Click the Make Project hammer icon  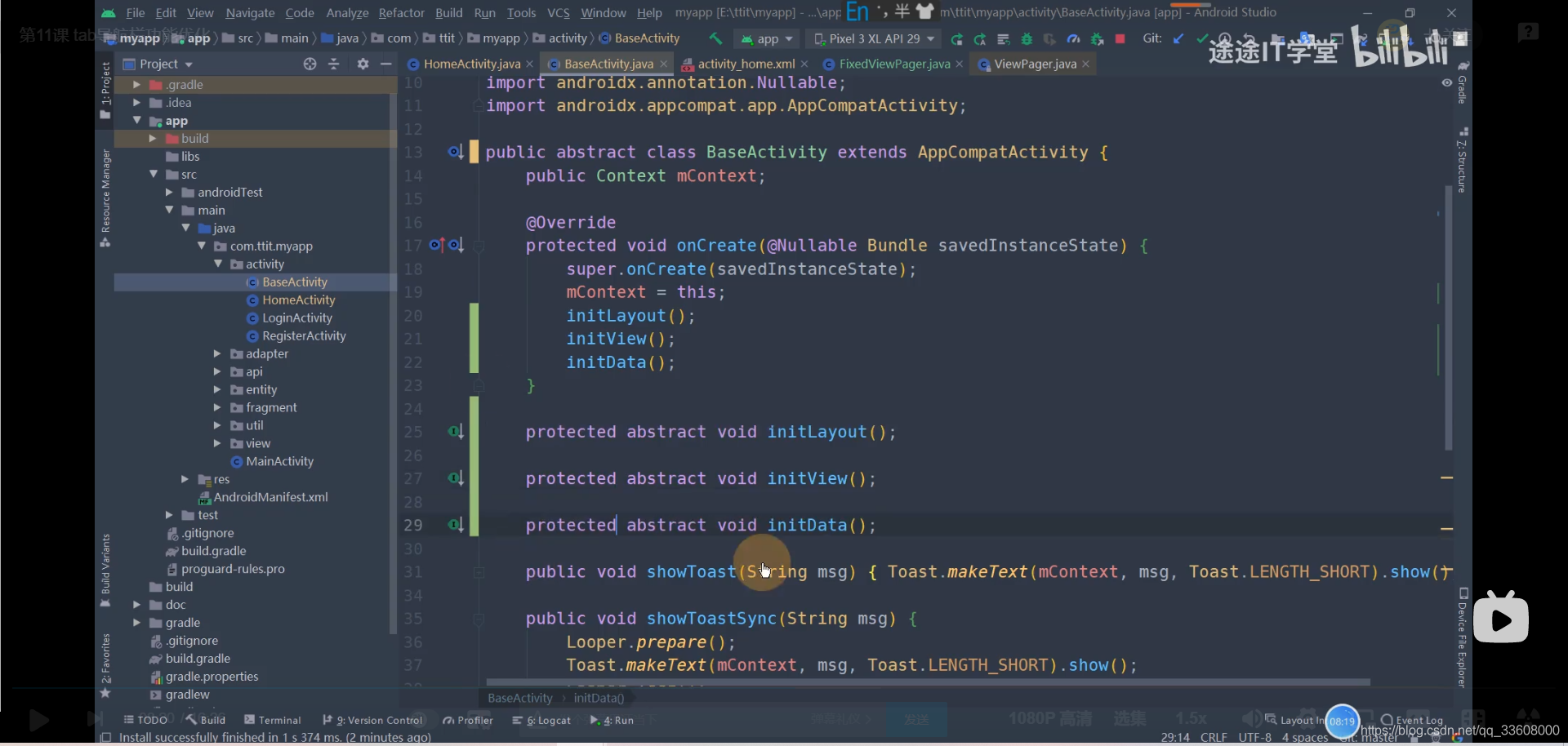point(715,38)
